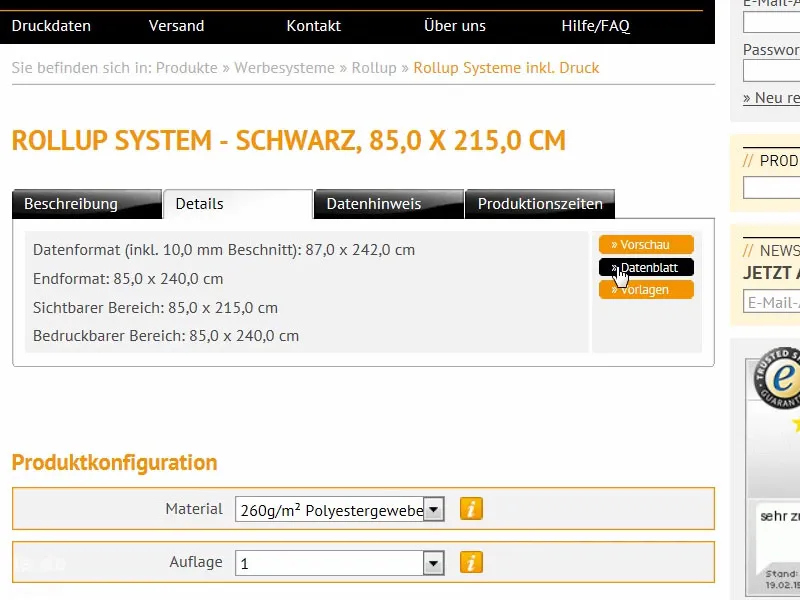Focus the newsletter E-Mail input field
The width and height of the screenshot is (800, 600).
point(771,302)
